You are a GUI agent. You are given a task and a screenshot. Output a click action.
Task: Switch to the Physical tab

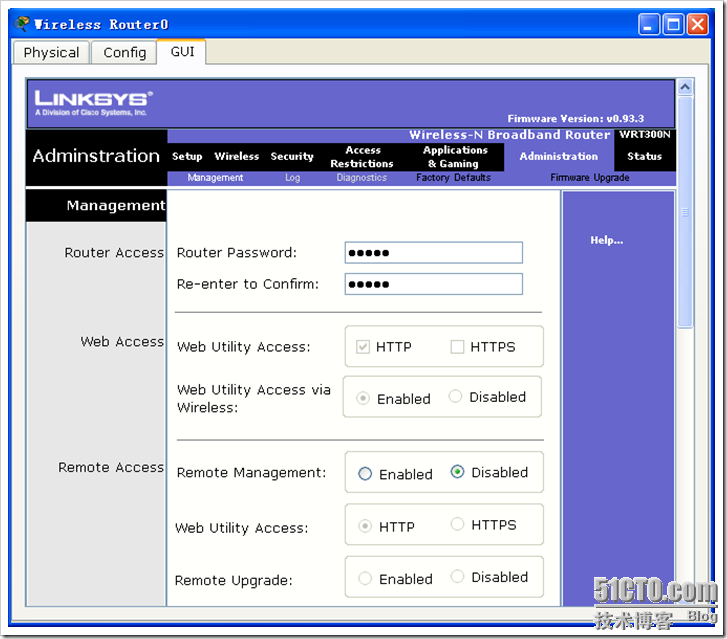coord(51,52)
